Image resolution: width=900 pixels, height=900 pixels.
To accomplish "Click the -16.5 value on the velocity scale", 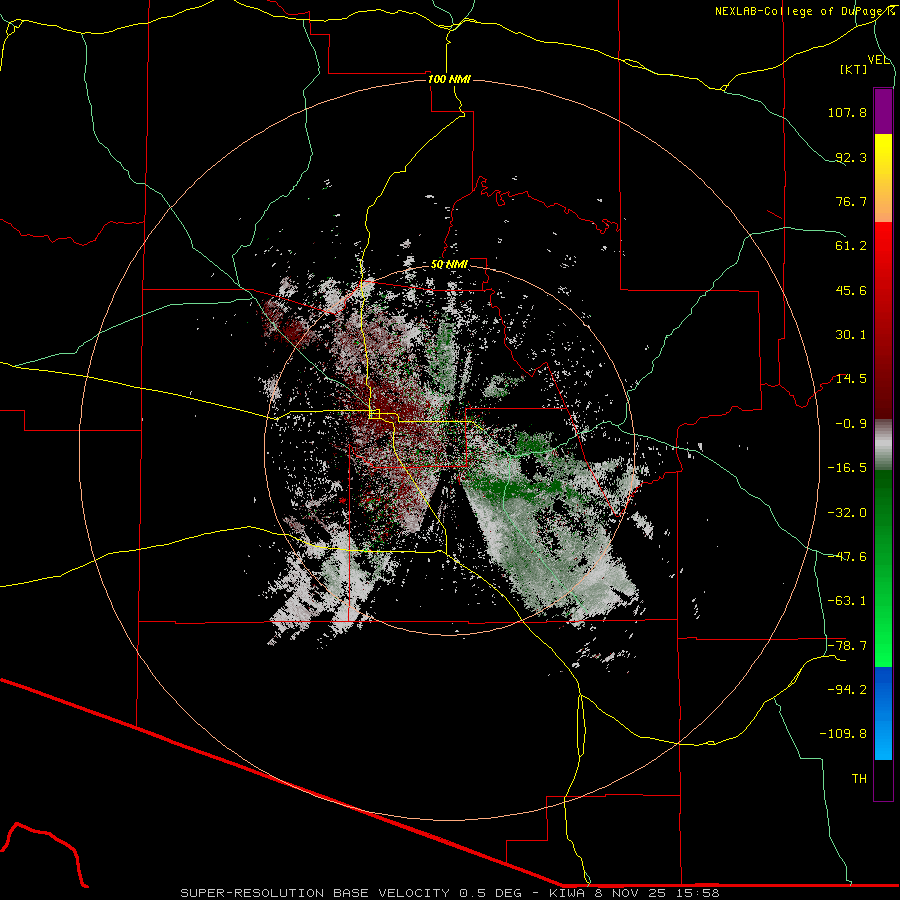I will [847, 468].
